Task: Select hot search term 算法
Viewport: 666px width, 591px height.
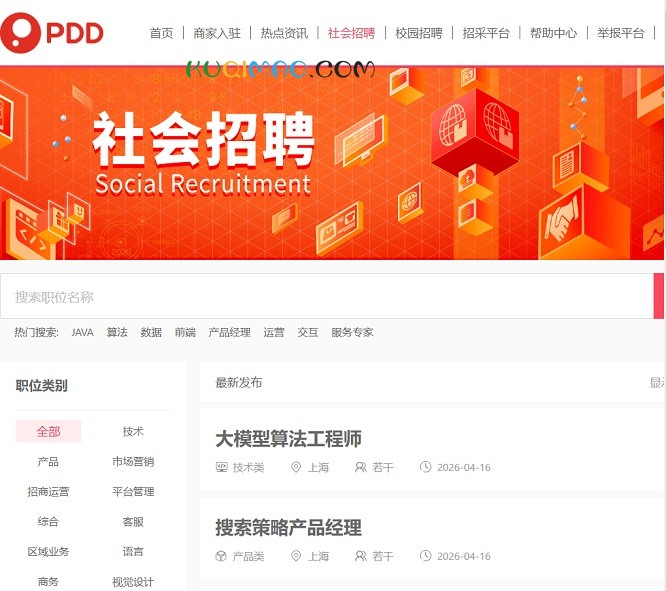Action: 117,332
